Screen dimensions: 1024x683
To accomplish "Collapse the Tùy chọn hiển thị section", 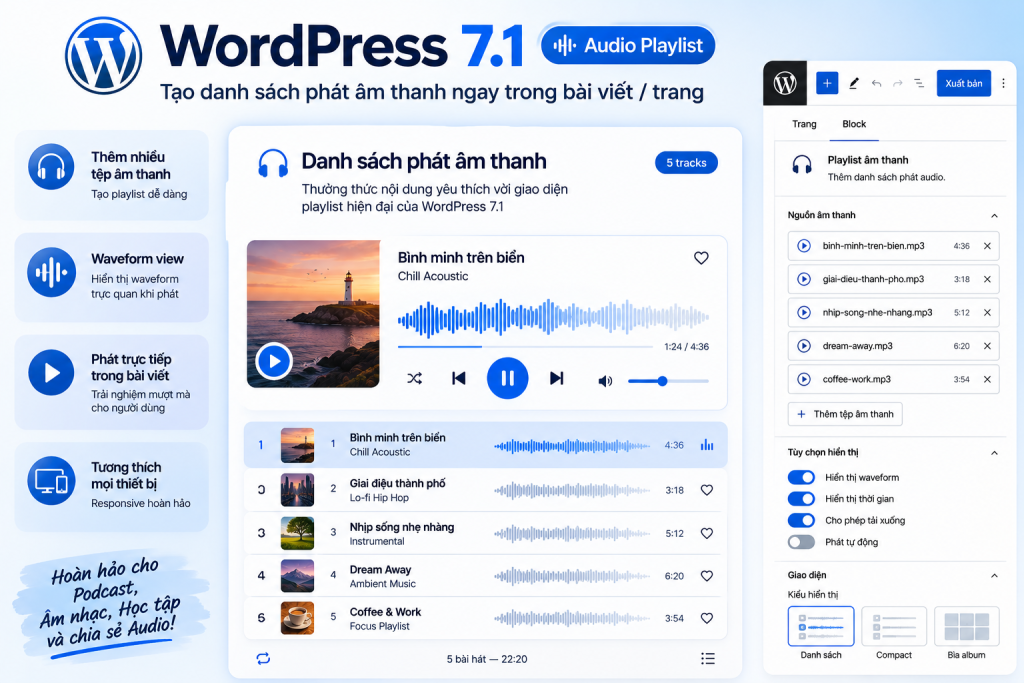I will click(x=994, y=453).
